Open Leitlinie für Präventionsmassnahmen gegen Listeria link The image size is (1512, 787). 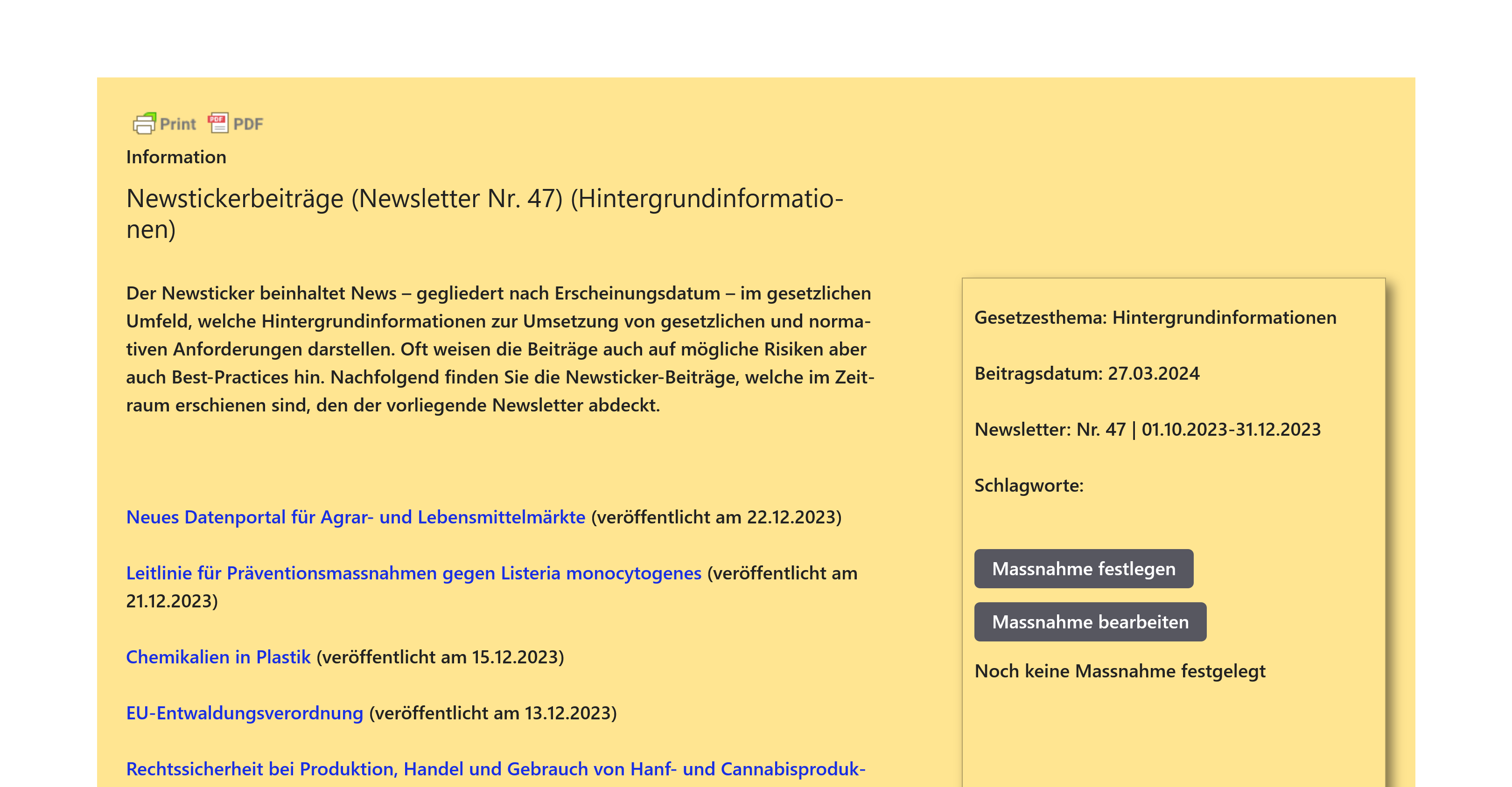coord(414,573)
